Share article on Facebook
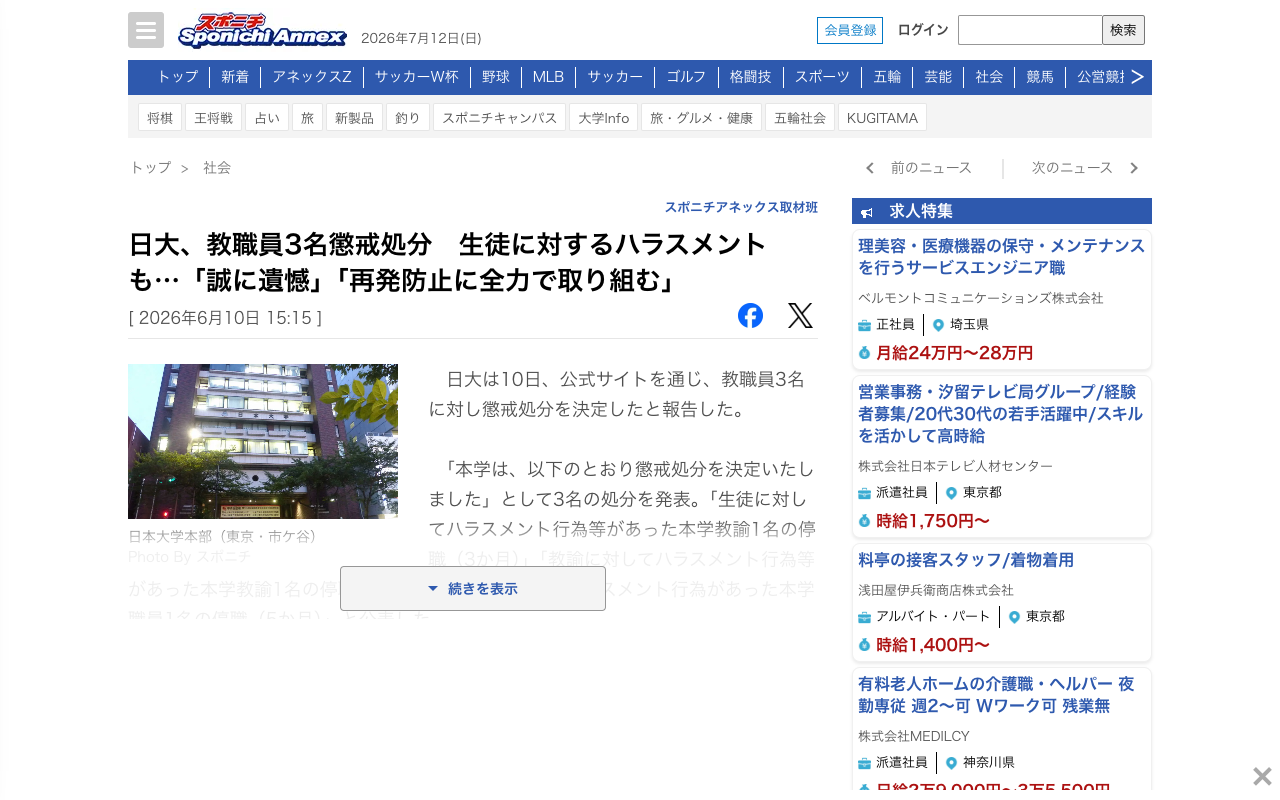 (x=750, y=315)
